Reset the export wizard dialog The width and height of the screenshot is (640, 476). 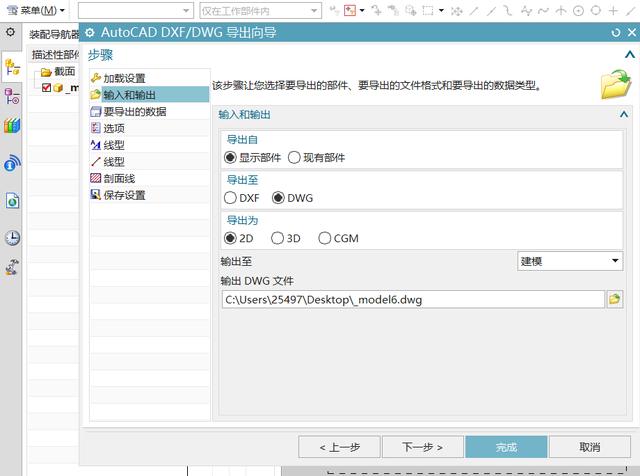point(615,33)
